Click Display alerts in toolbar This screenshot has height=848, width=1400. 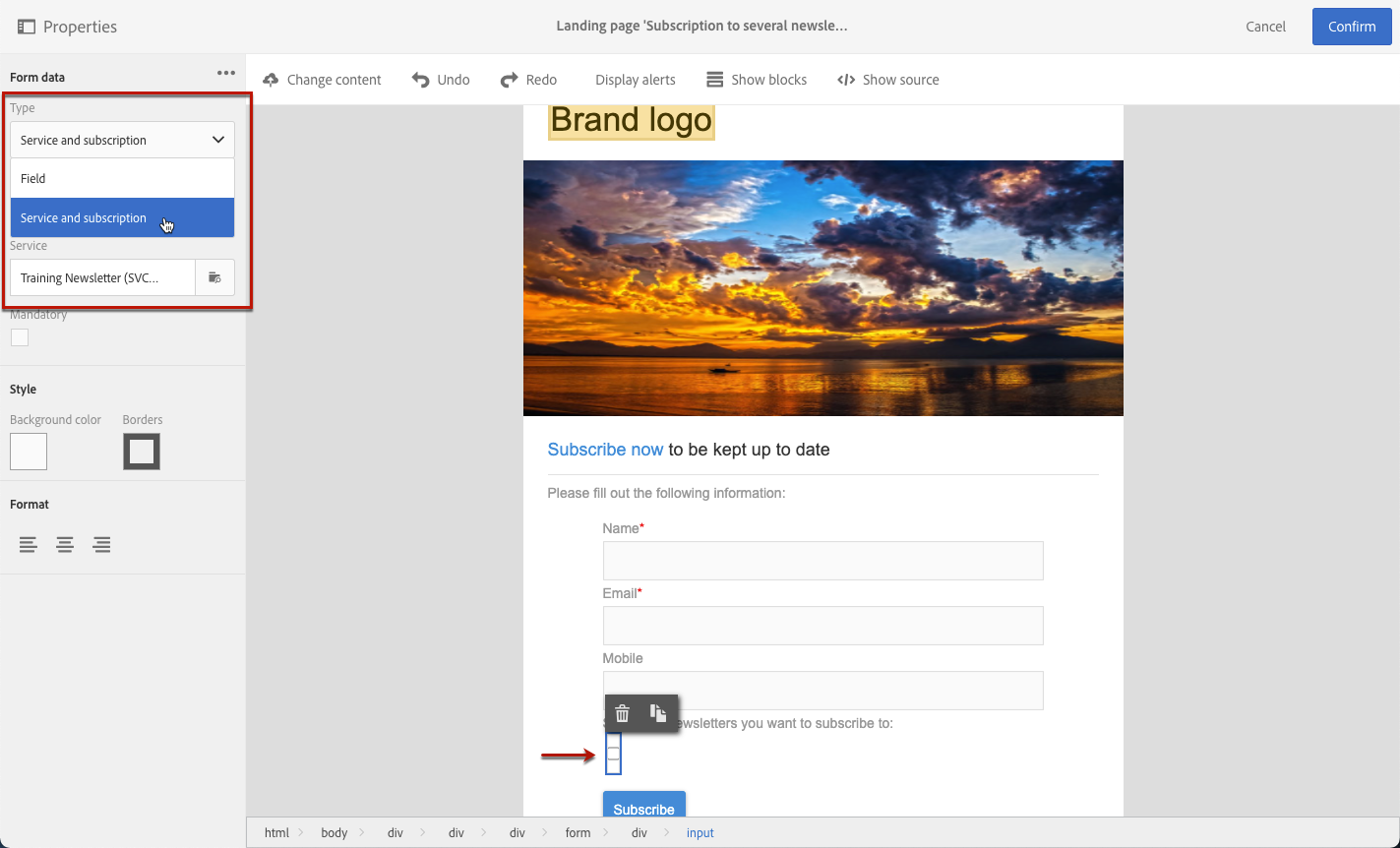point(635,80)
